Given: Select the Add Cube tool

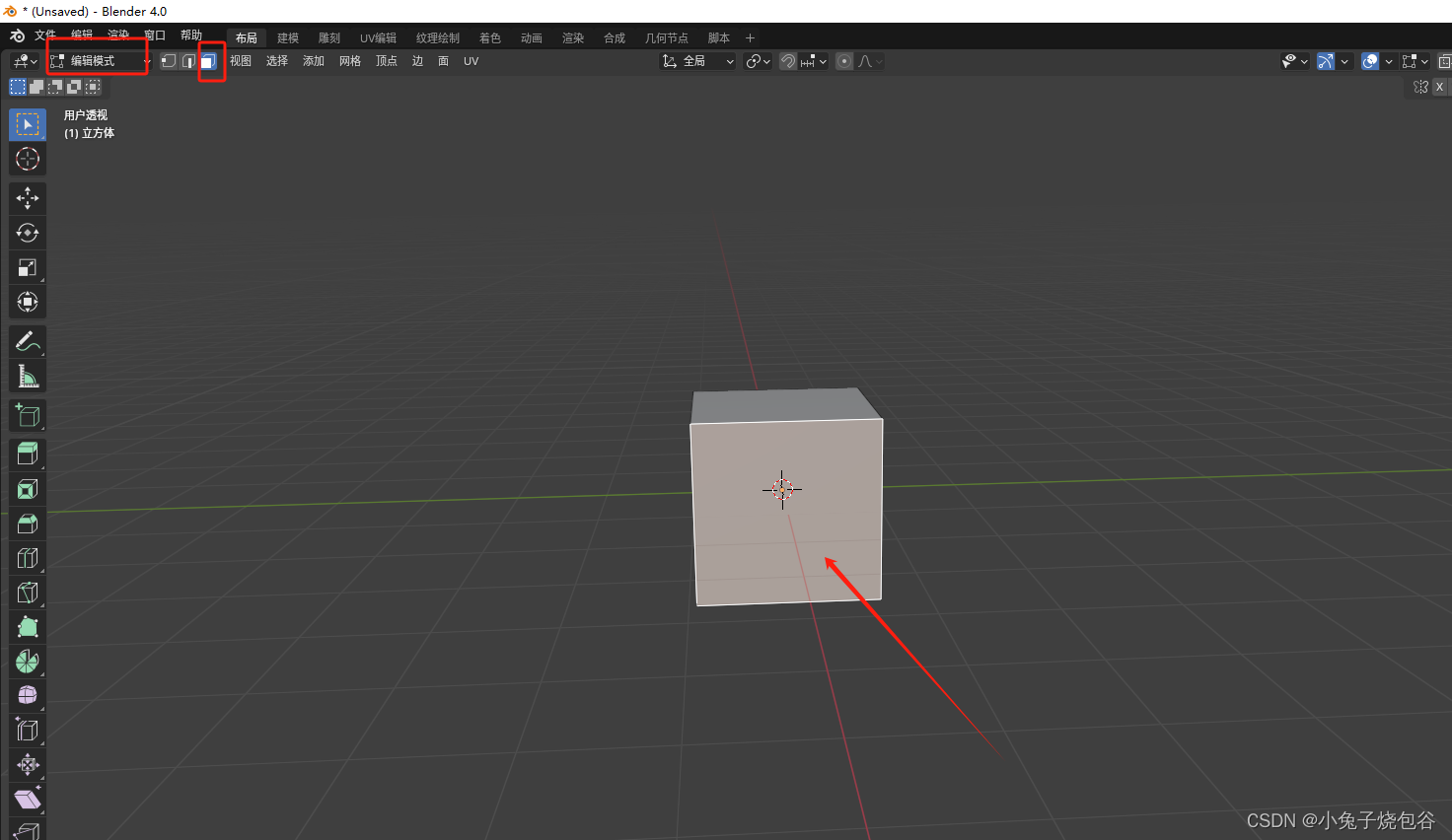Looking at the screenshot, I should point(28,415).
